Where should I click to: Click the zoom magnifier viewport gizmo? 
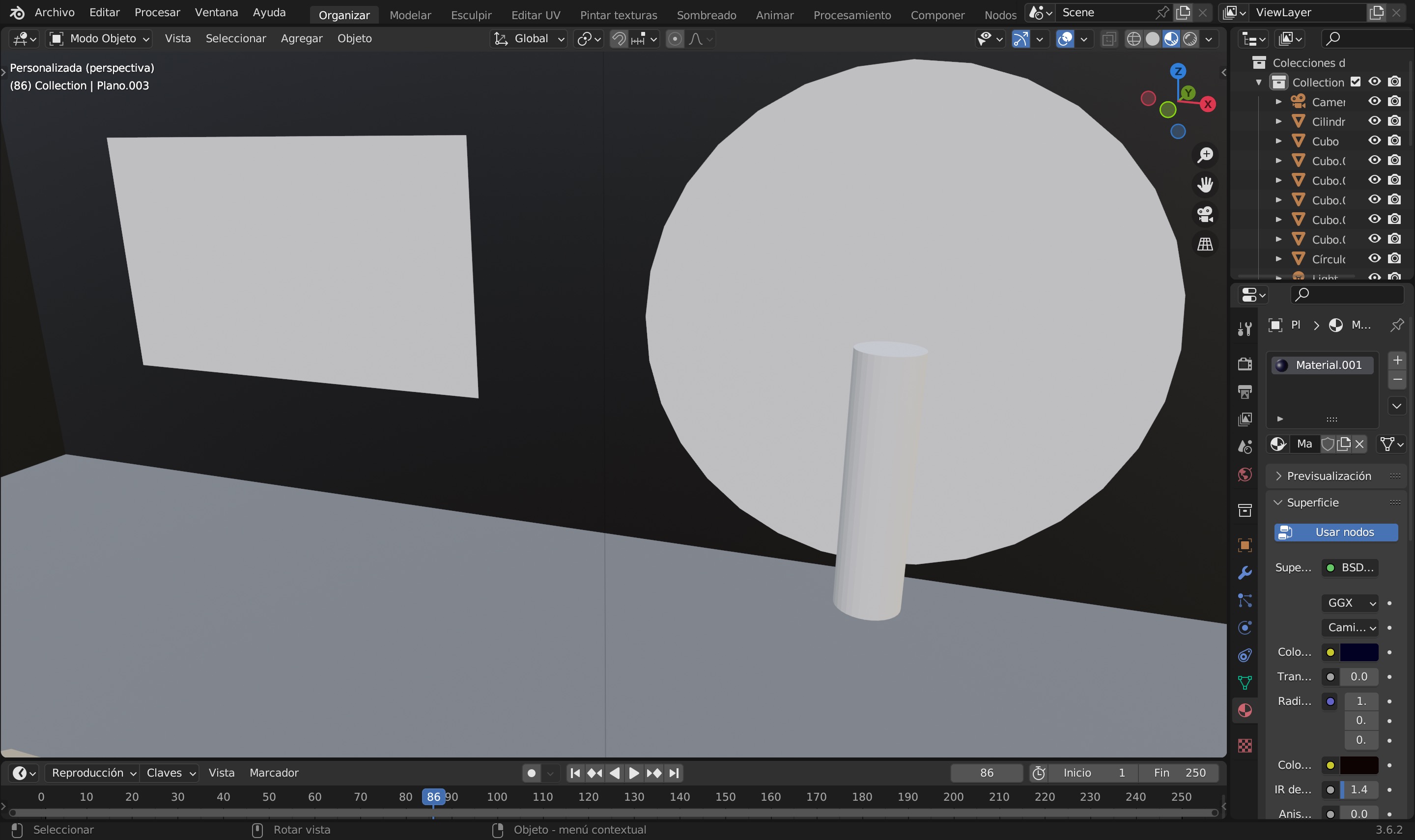click(x=1205, y=155)
